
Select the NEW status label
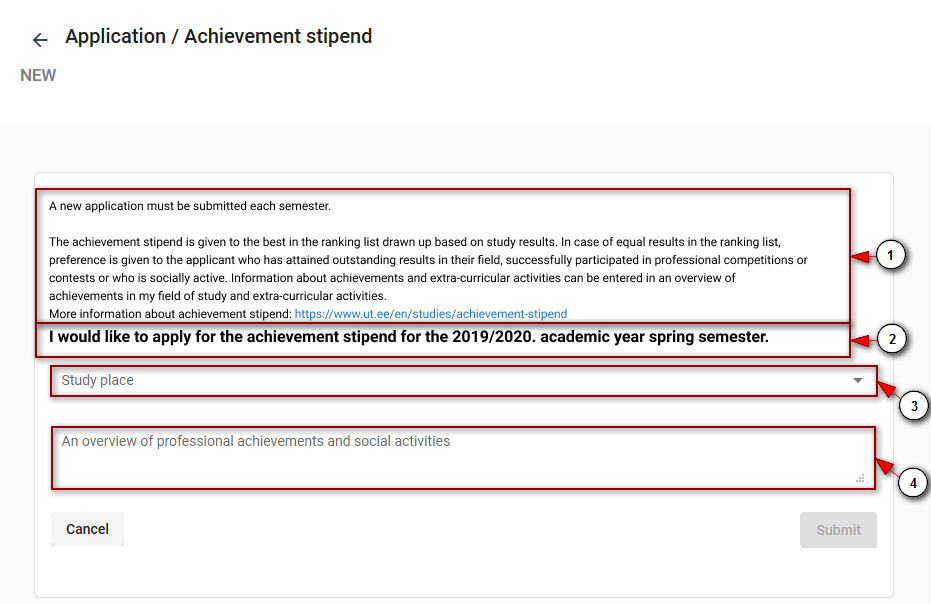click(38, 75)
